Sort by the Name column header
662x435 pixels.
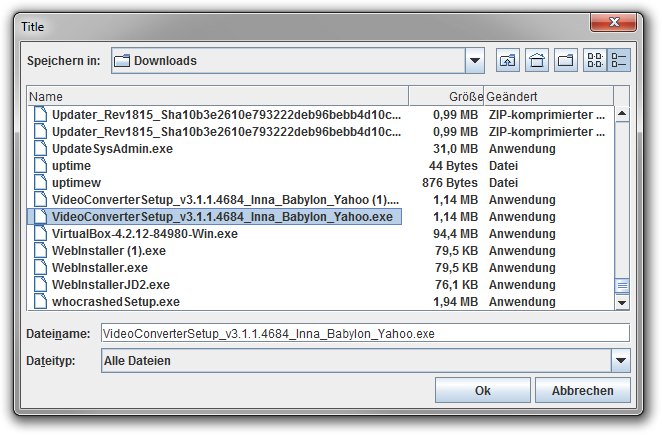pyautogui.click(x=217, y=96)
